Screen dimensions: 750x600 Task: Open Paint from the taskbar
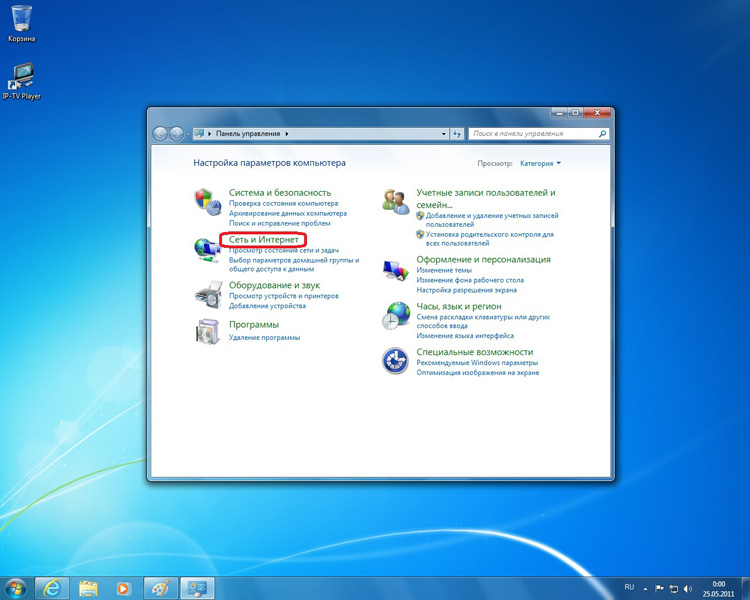tap(161, 588)
